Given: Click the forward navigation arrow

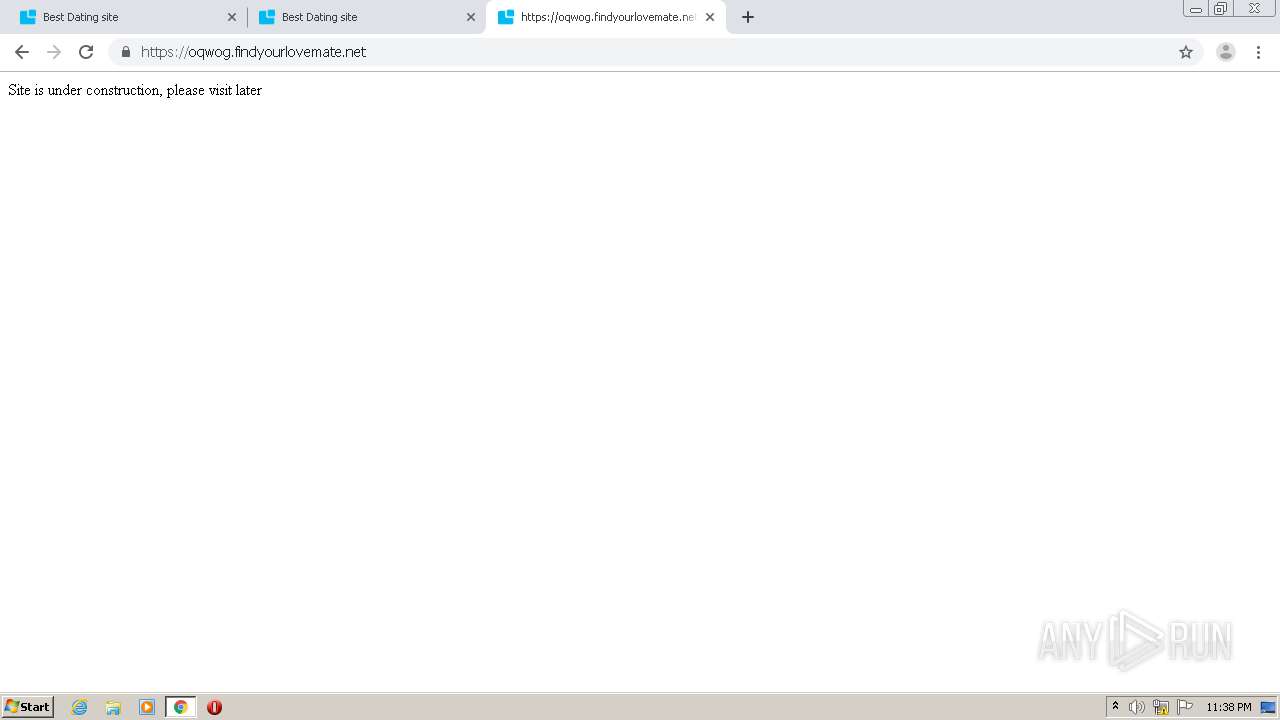Looking at the screenshot, I should 54,52.
